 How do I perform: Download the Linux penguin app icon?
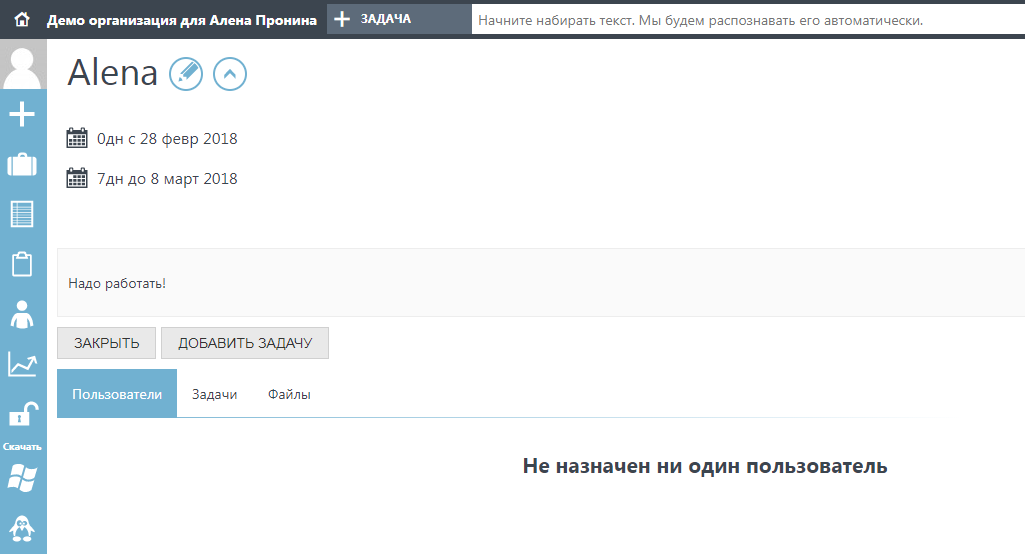coord(22,528)
